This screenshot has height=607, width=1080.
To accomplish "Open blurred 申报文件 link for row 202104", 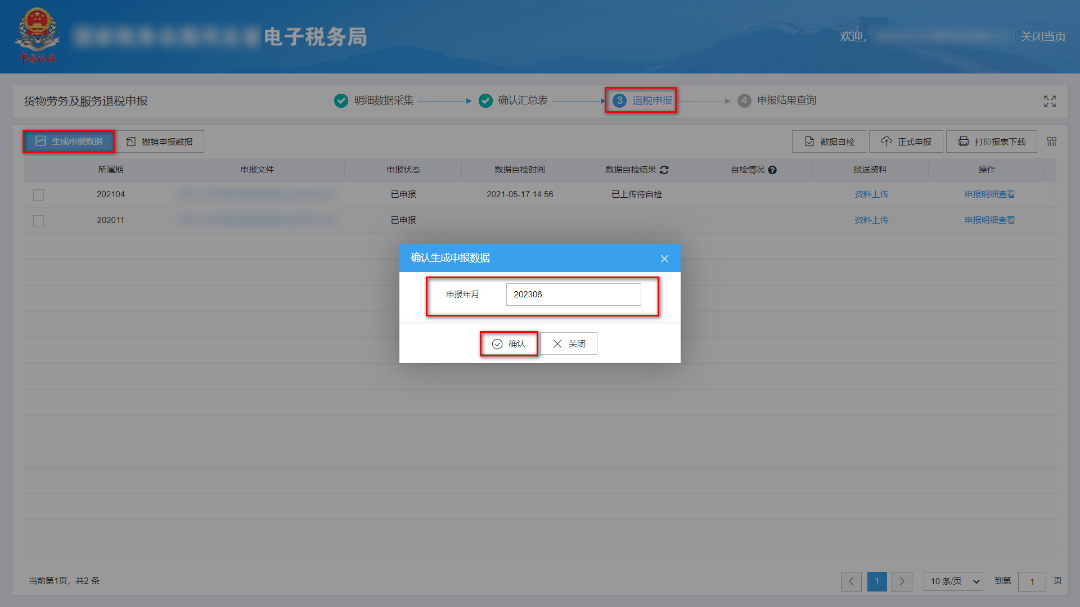I will (258, 194).
